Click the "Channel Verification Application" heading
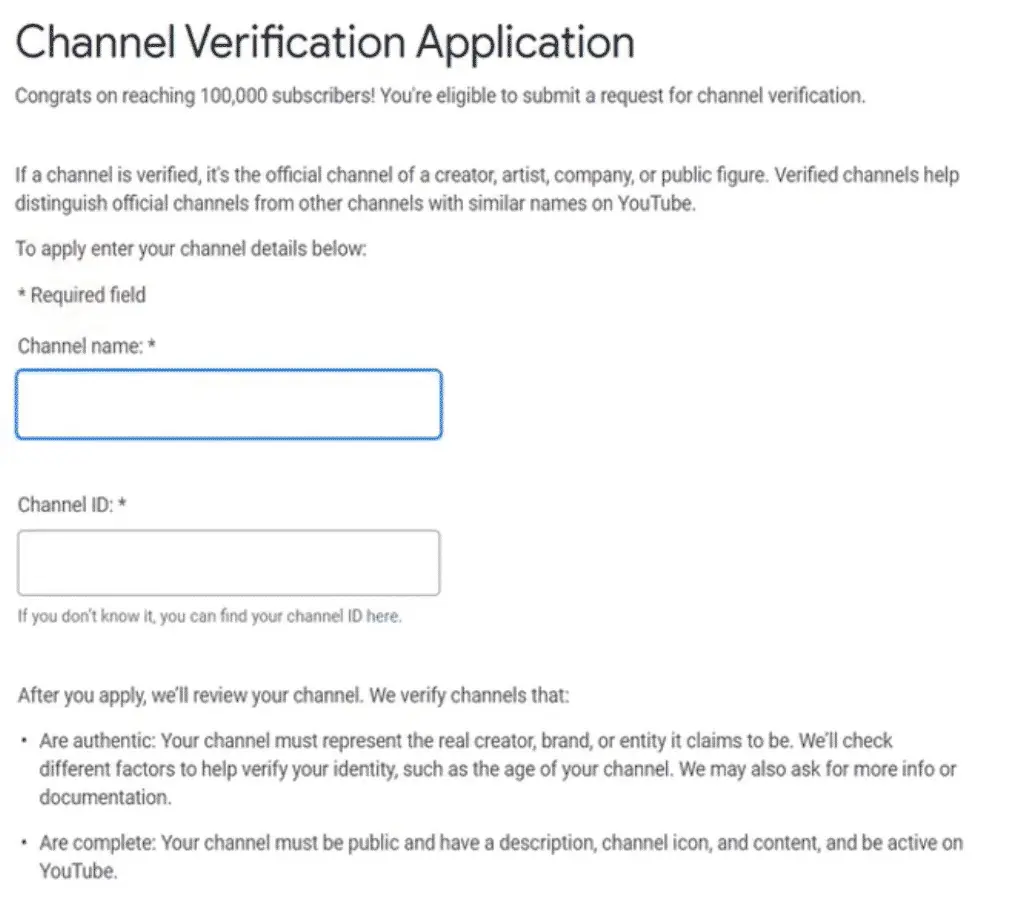This screenshot has width=1014, height=908. point(325,43)
